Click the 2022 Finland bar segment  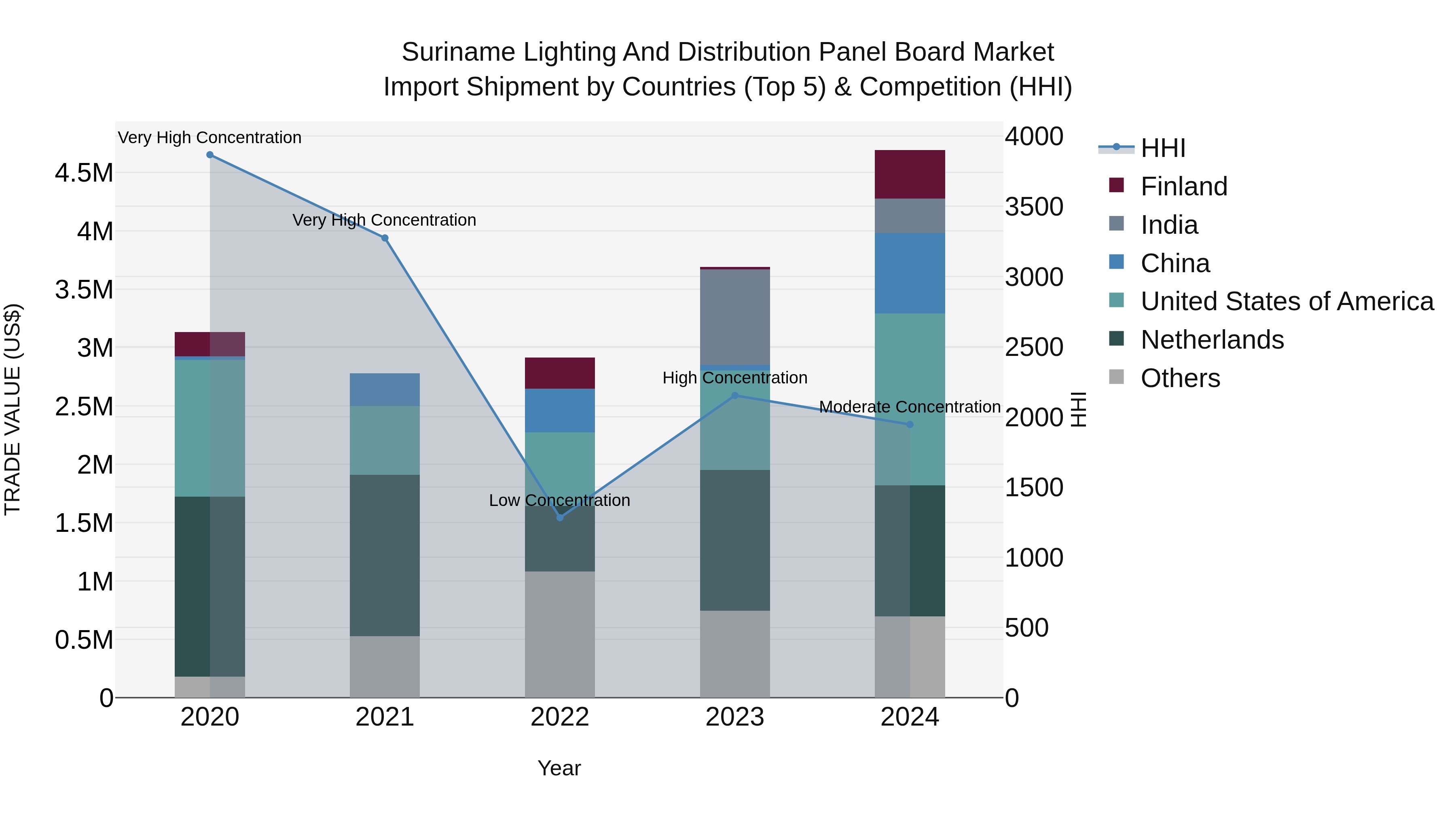coord(560,373)
